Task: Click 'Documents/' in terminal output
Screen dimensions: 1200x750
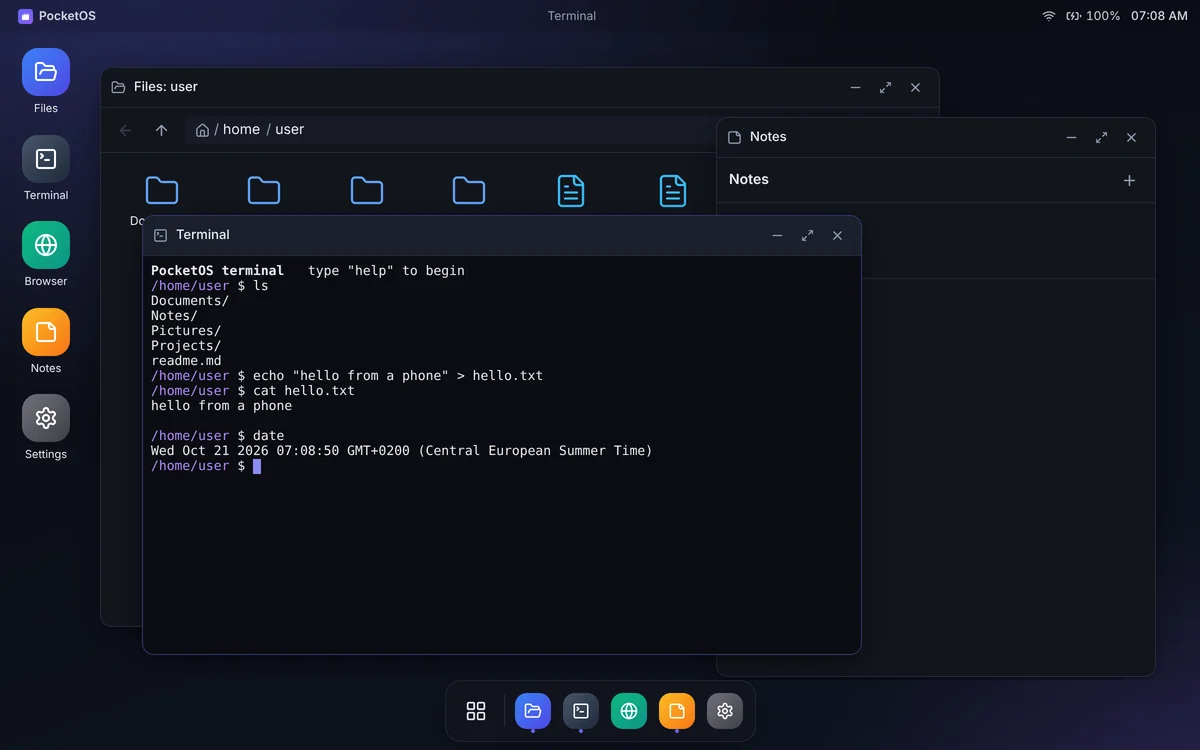Action: pyautogui.click(x=190, y=301)
